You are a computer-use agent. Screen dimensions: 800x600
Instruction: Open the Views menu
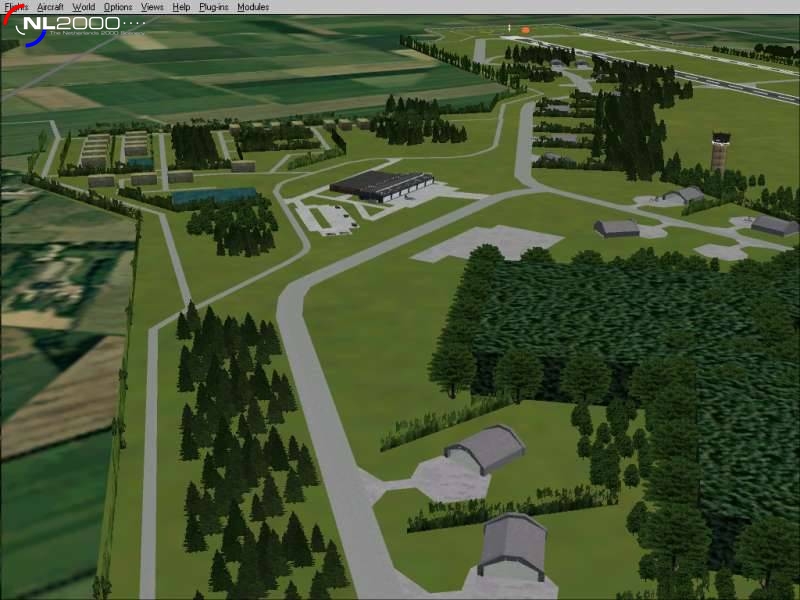152,7
